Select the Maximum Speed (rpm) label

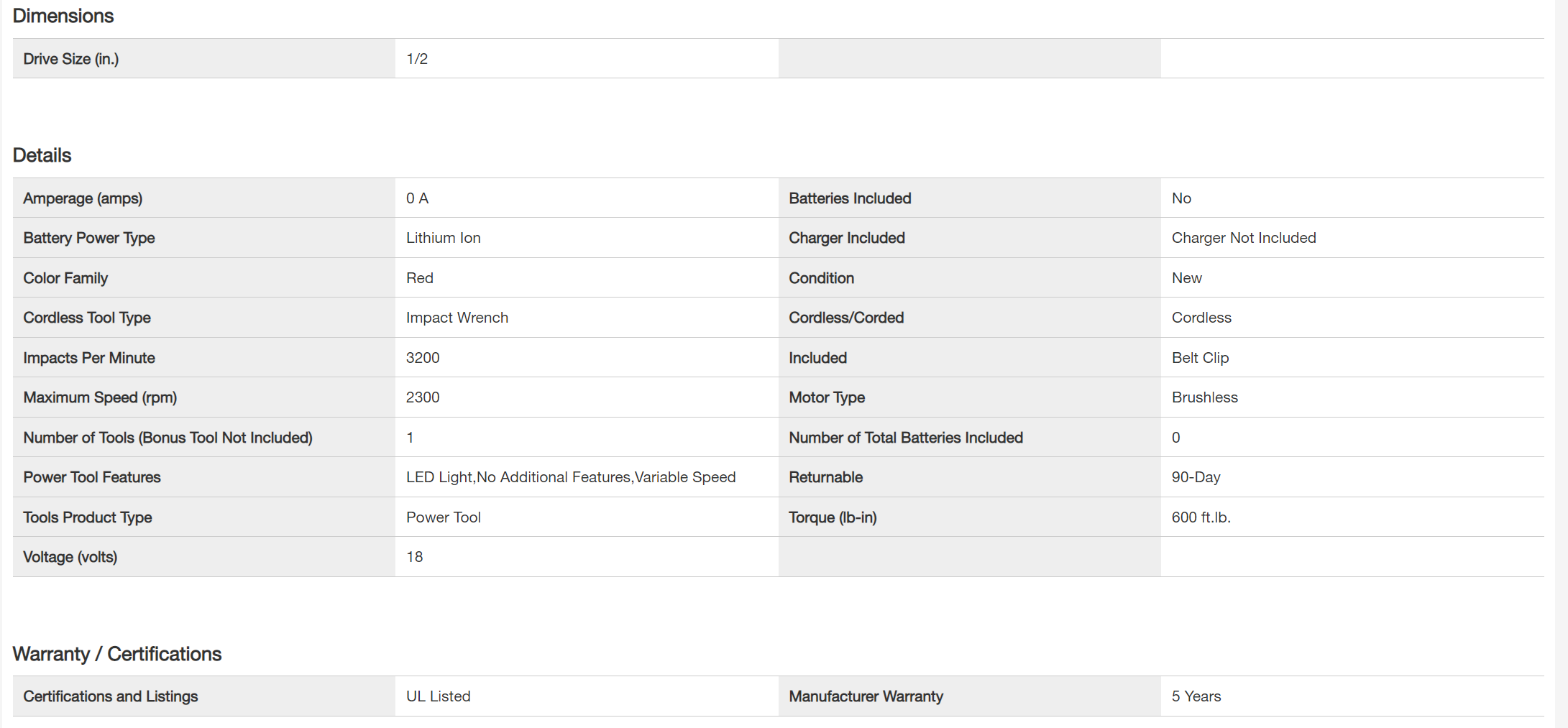100,397
